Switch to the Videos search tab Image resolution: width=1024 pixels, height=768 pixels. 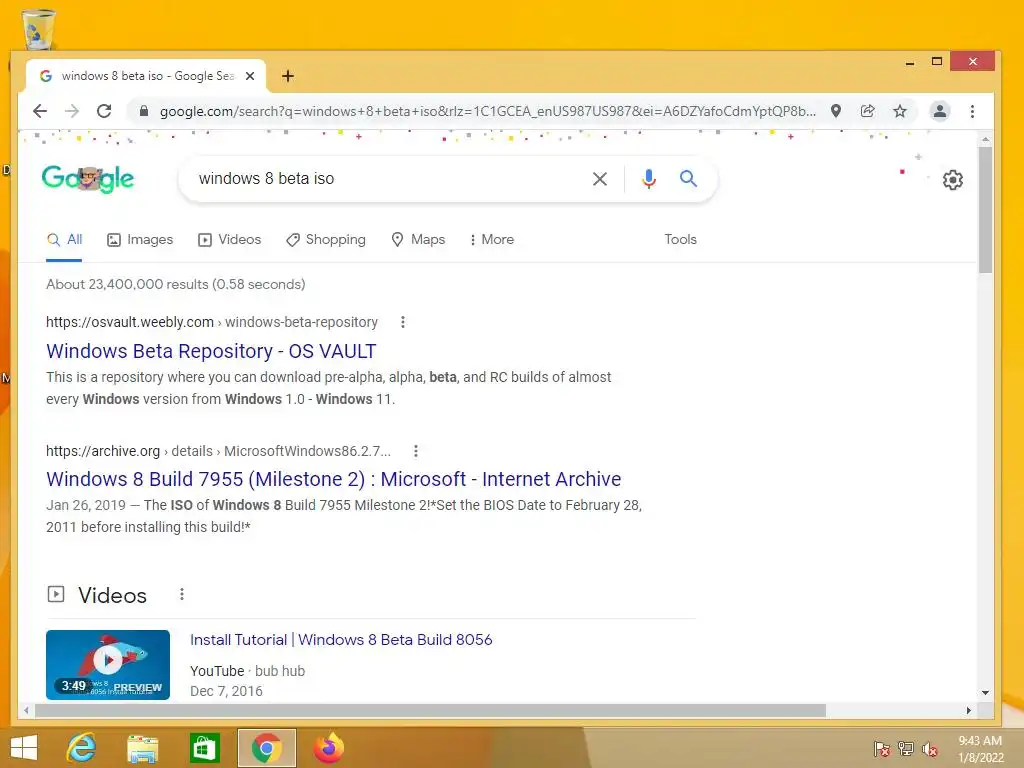229,240
